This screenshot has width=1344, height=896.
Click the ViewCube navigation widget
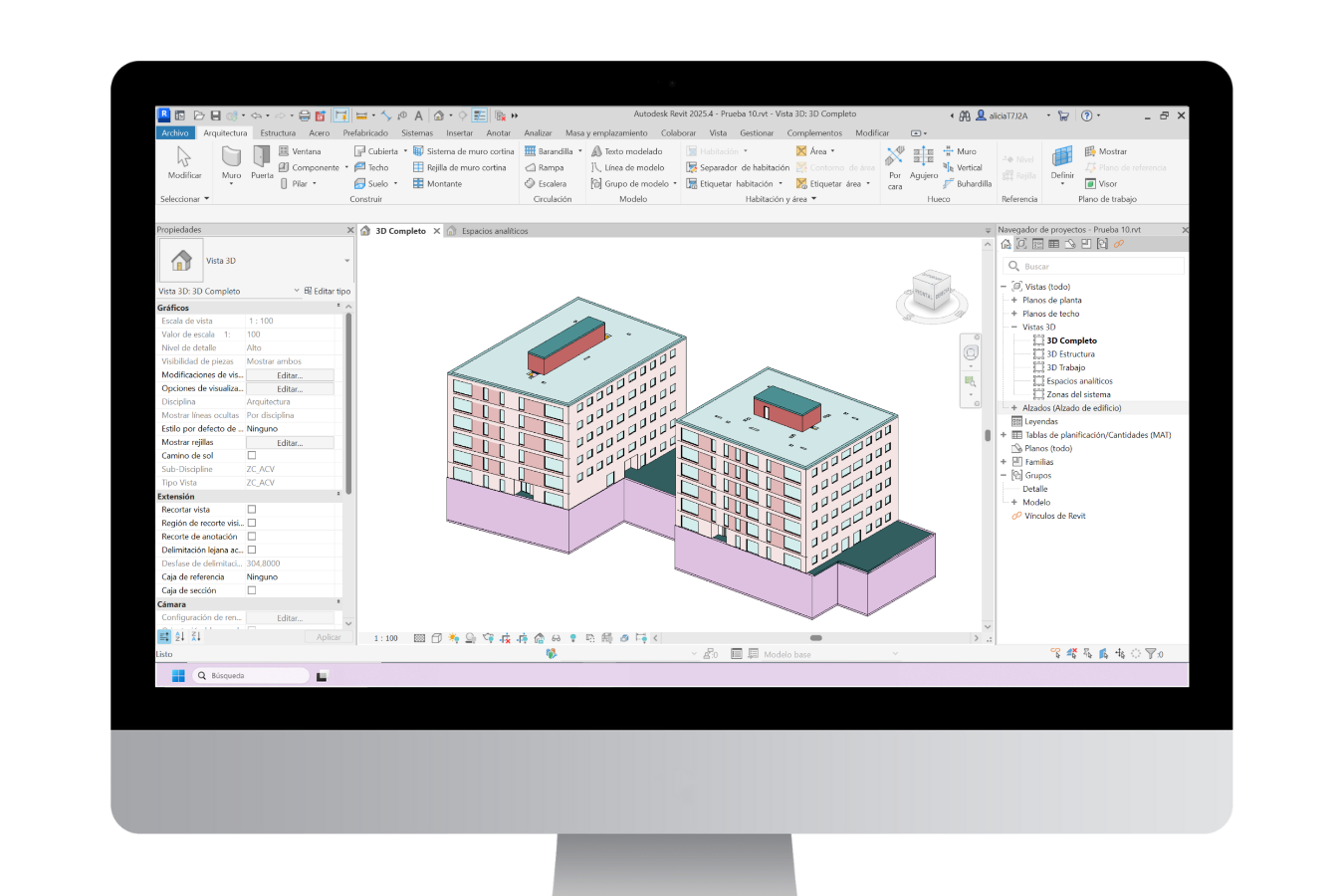tap(930, 293)
